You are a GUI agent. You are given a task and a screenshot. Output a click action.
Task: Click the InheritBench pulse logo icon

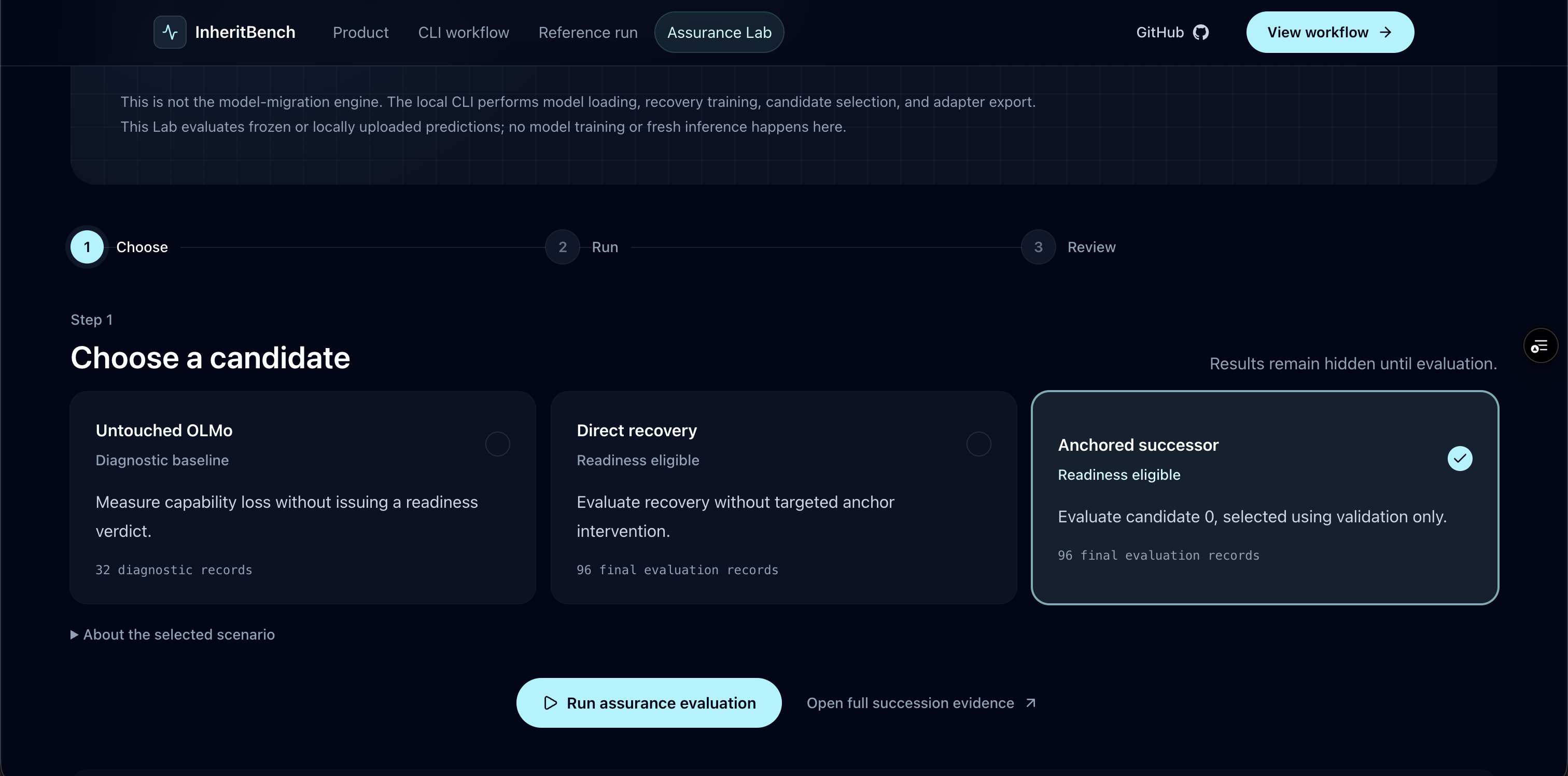[170, 32]
